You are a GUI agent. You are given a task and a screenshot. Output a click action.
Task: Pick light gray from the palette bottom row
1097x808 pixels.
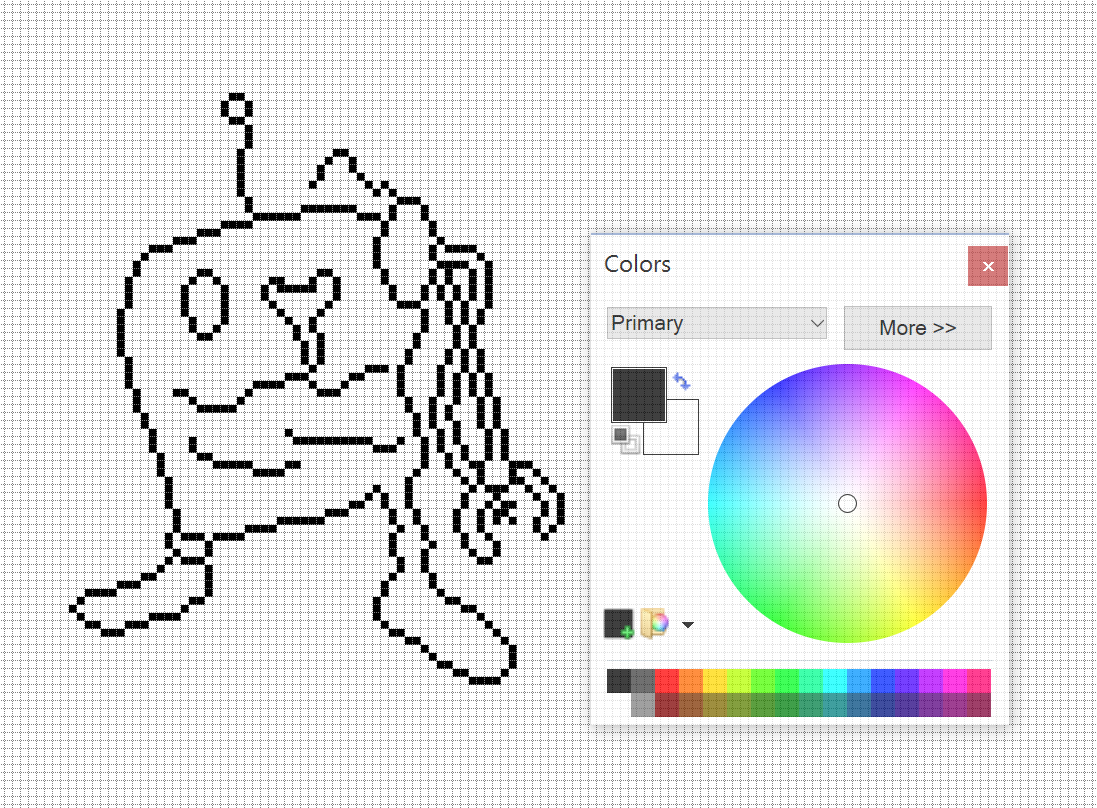[x=643, y=704]
